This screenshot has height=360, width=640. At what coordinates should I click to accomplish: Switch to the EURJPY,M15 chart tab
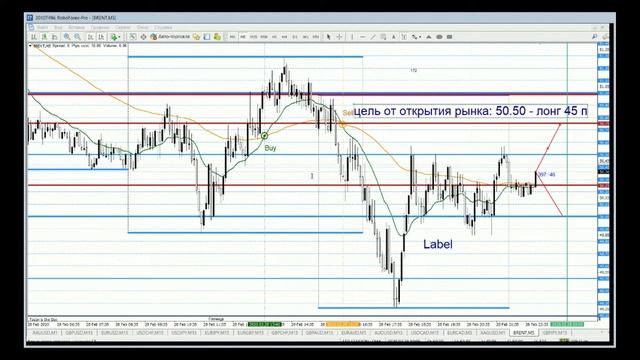pyautogui.click(x=217, y=333)
